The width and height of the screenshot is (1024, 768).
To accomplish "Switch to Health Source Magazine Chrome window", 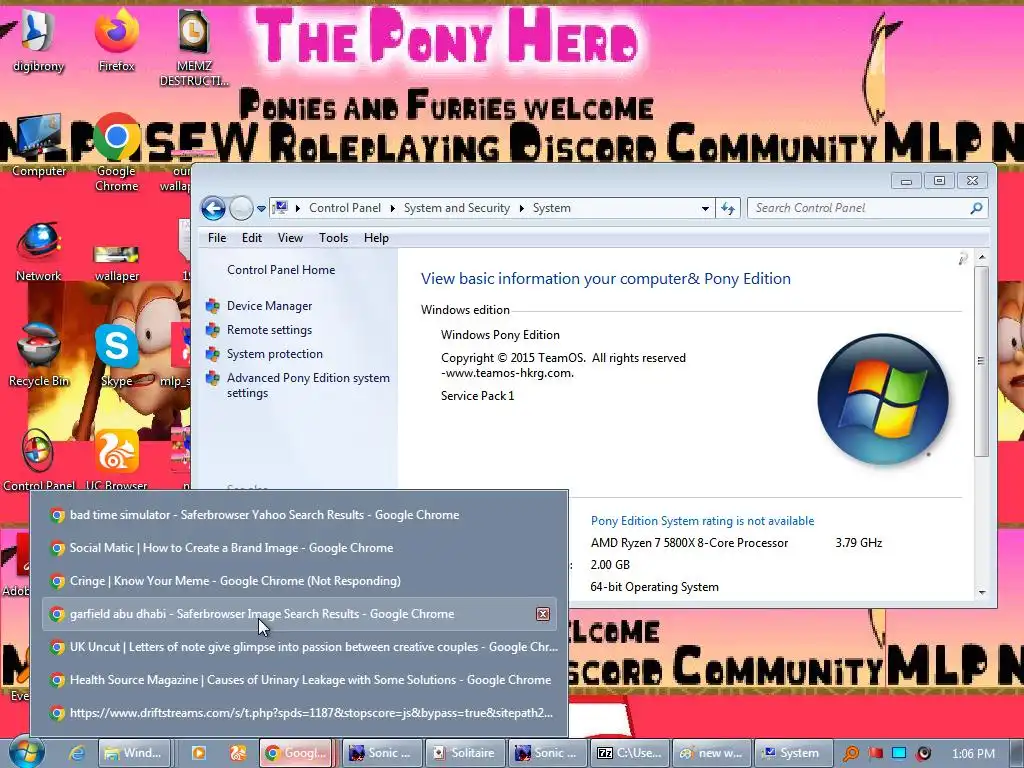I will (x=299, y=680).
